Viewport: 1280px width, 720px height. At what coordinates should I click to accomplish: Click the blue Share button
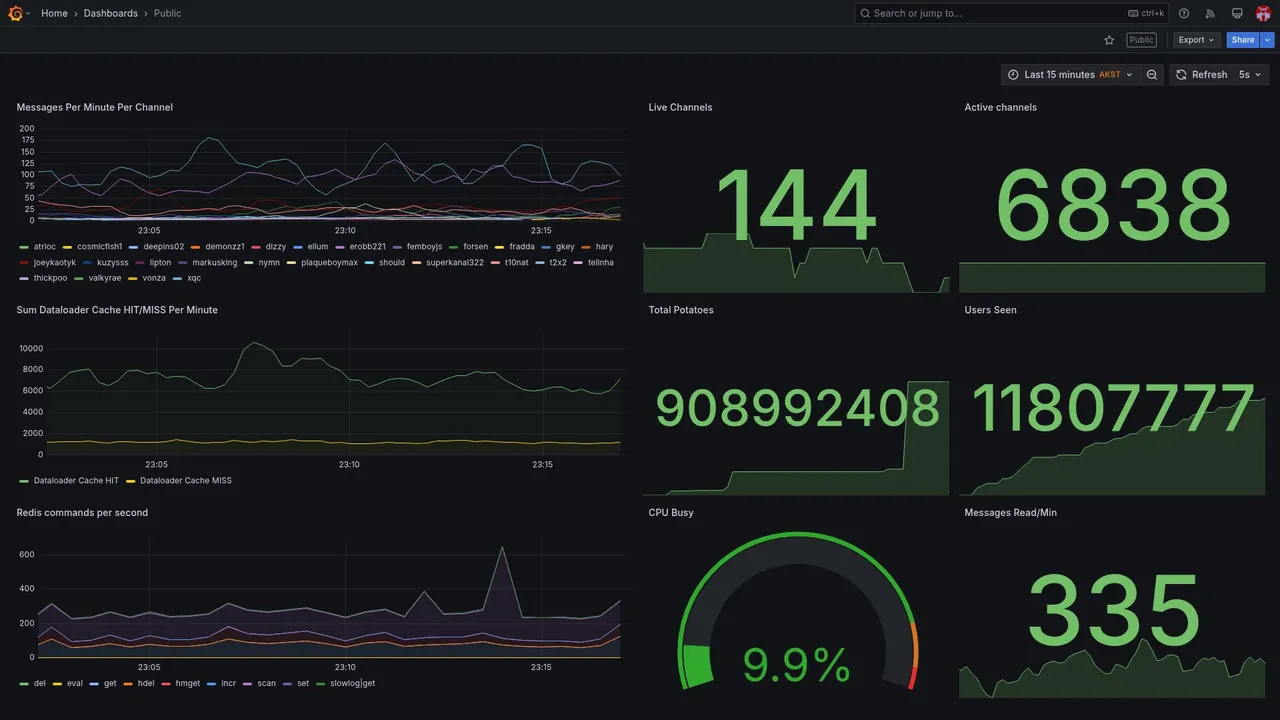1243,40
